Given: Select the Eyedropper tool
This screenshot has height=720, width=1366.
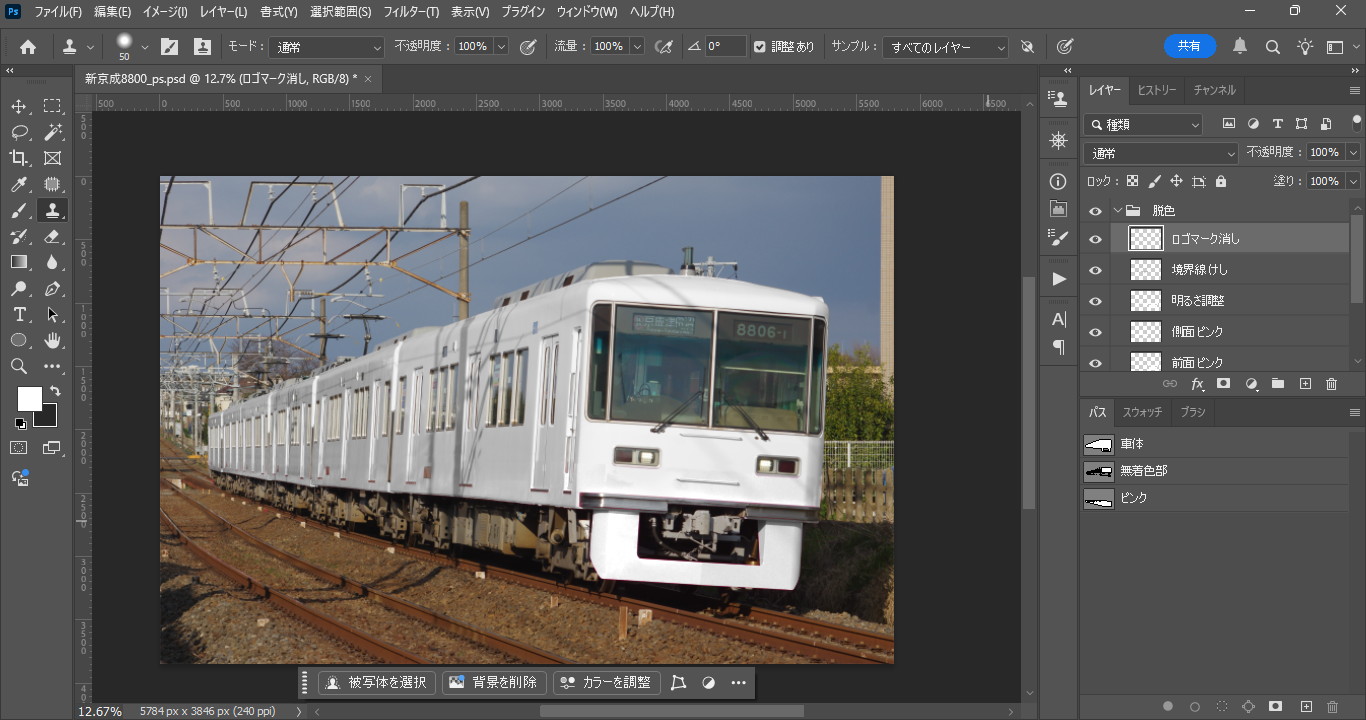Looking at the screenshot, I should (x=19, y=184).
